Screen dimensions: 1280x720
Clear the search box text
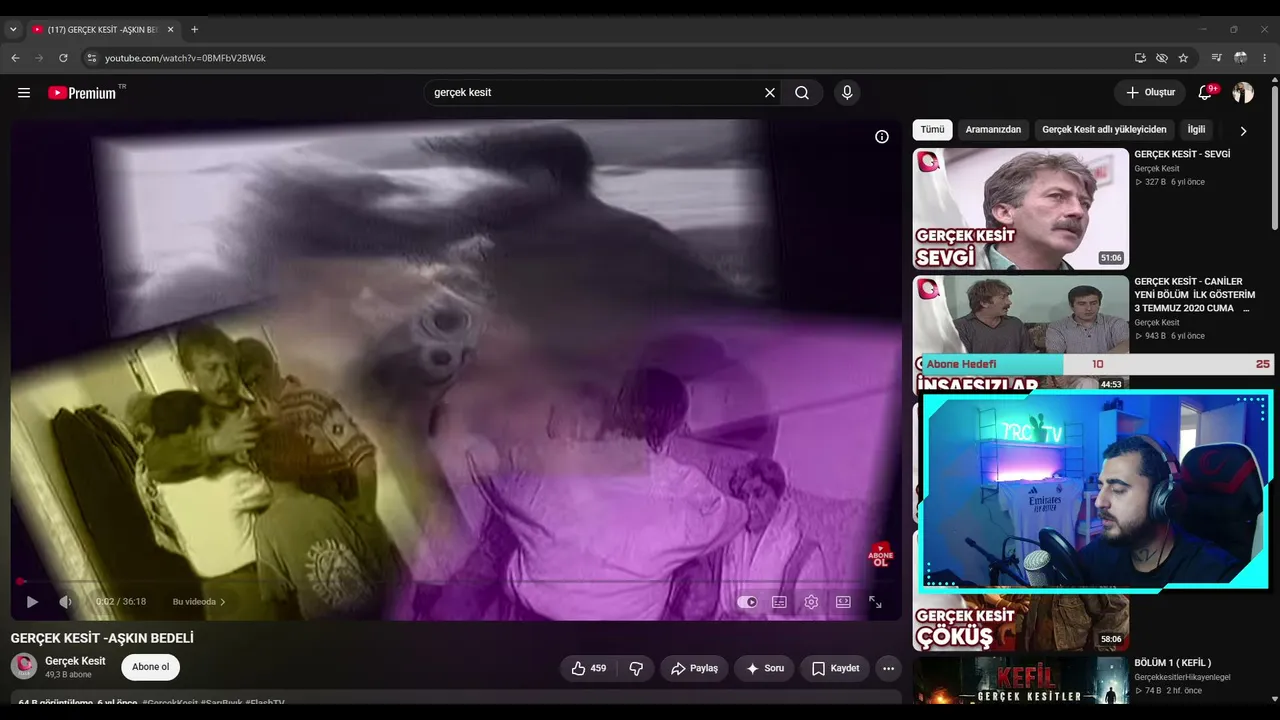click(770, 93)
